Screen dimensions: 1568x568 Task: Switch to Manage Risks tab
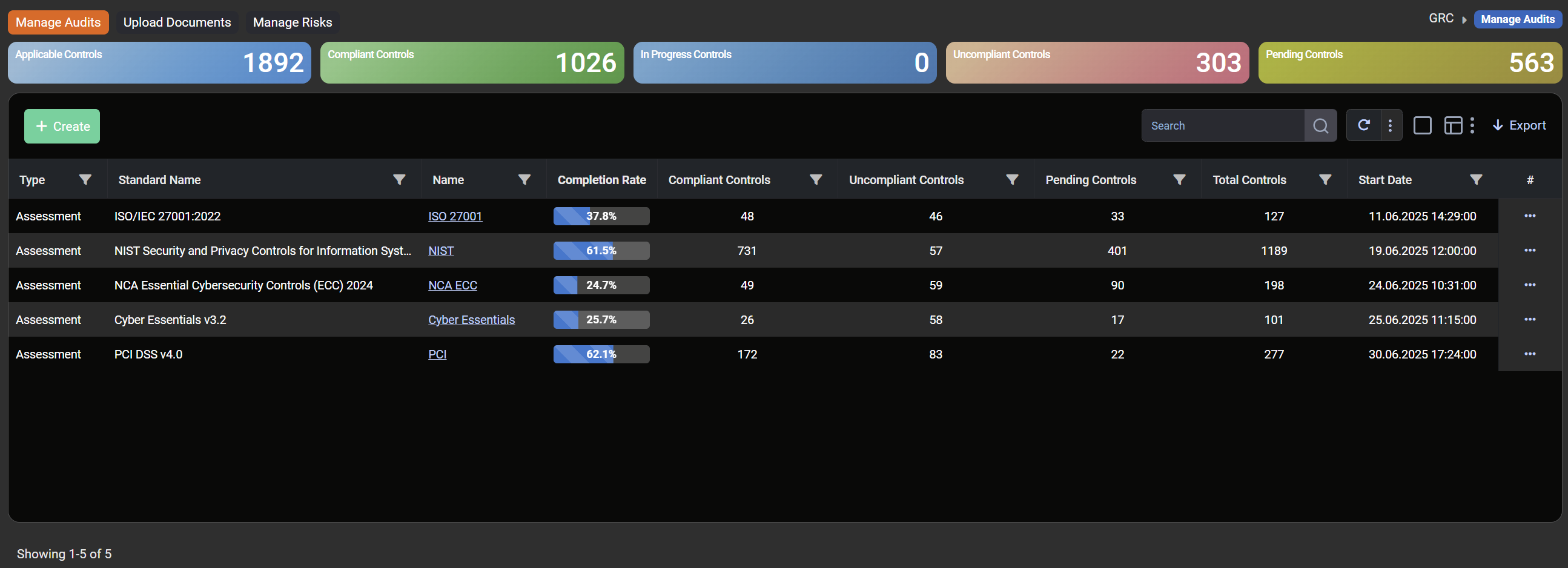(292, 22)
